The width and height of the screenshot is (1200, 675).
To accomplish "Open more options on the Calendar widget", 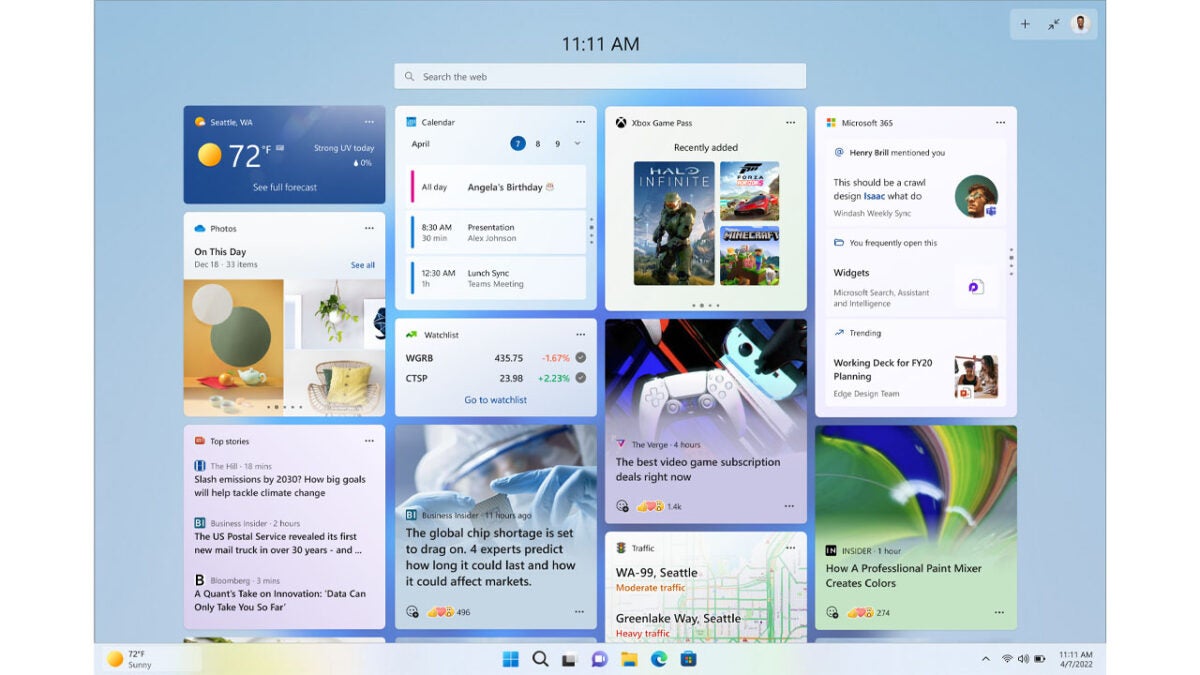I will click(580, 122).
